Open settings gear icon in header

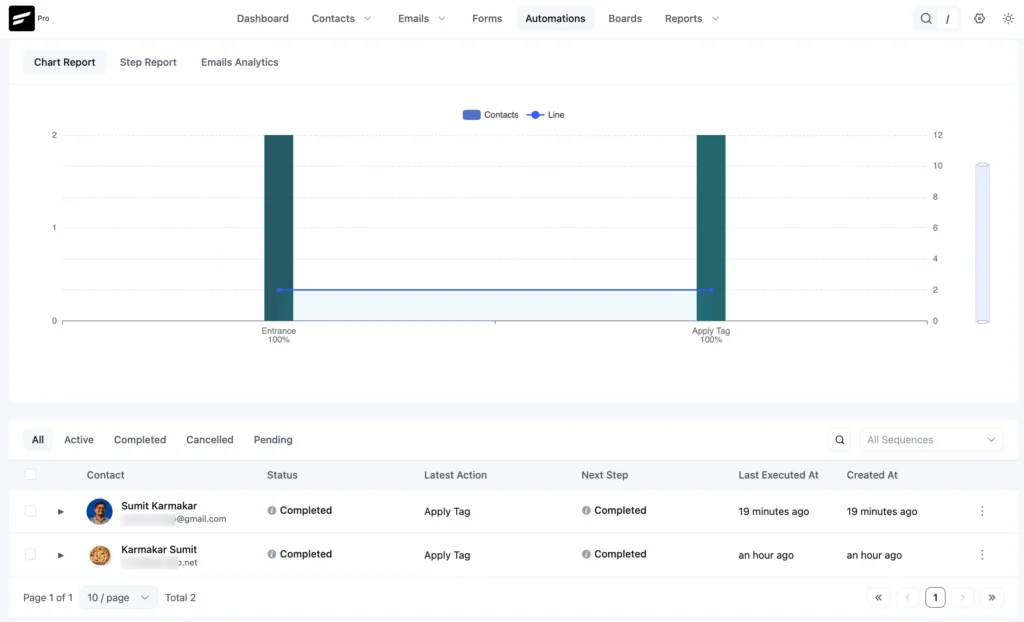coord(979,18)
